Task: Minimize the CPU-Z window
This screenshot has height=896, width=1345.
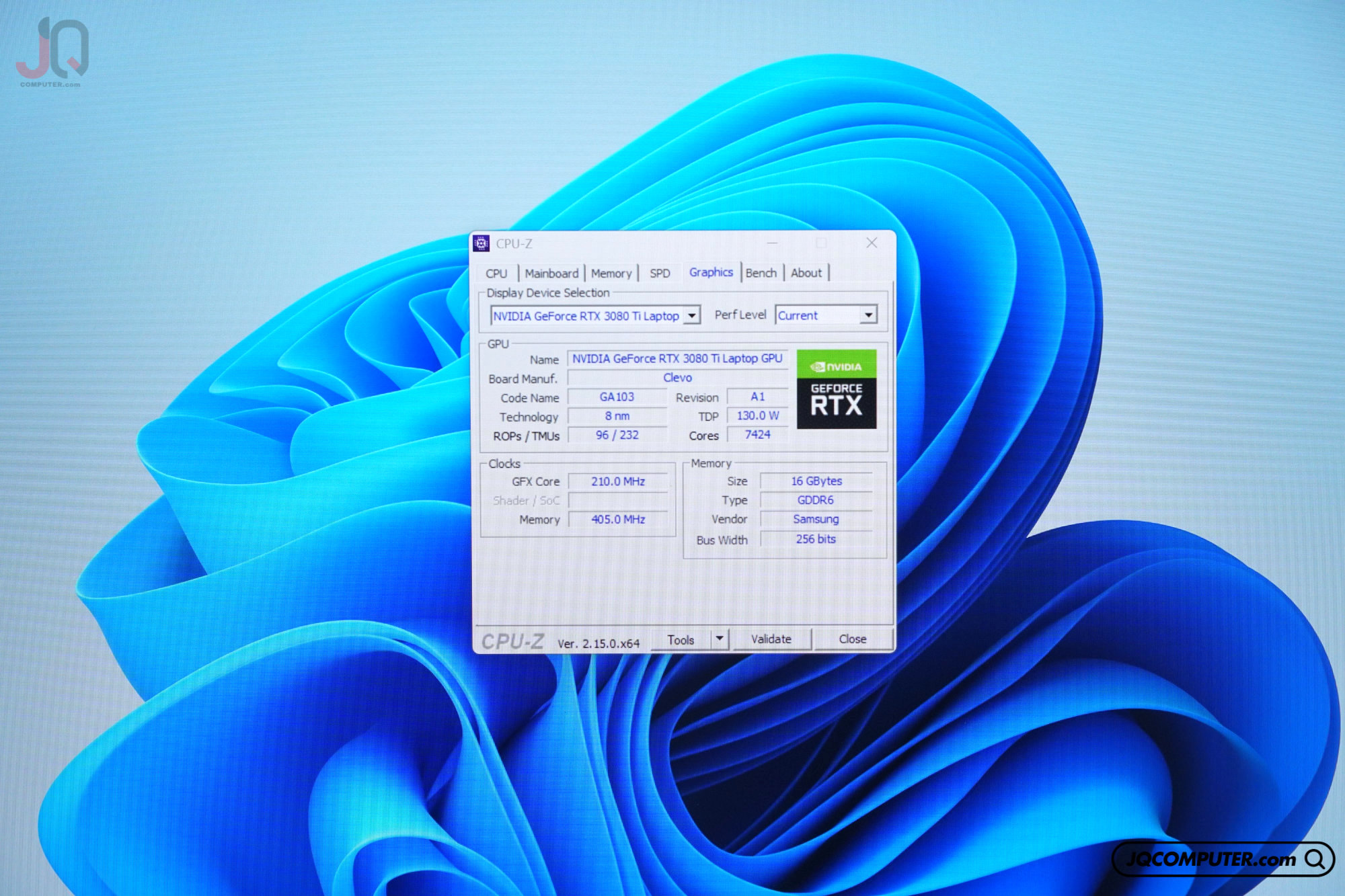Action: point(772,243)
